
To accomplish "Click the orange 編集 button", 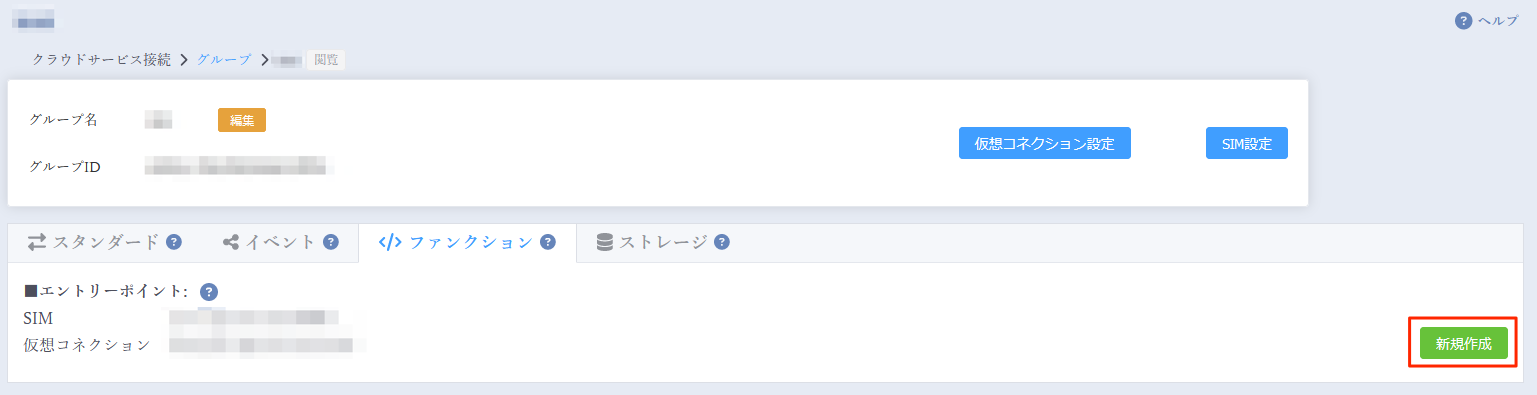I will [242, 120].
